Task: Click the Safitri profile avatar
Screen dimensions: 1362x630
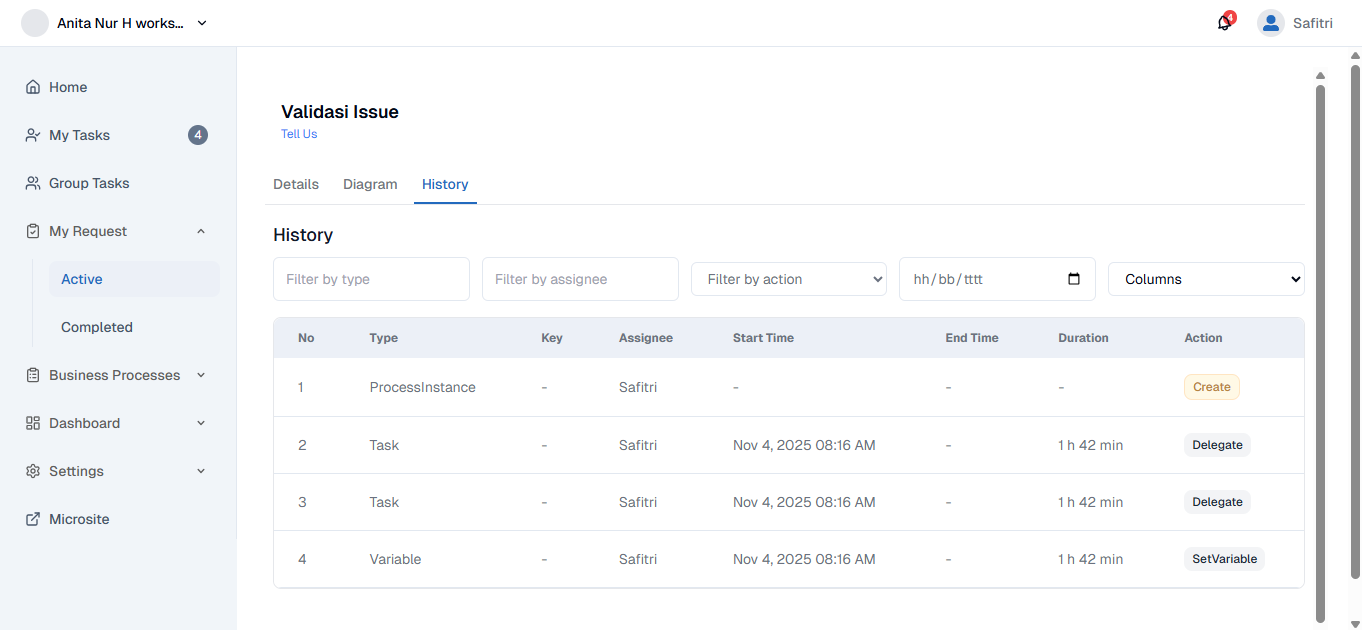Action: point(1270,22)
